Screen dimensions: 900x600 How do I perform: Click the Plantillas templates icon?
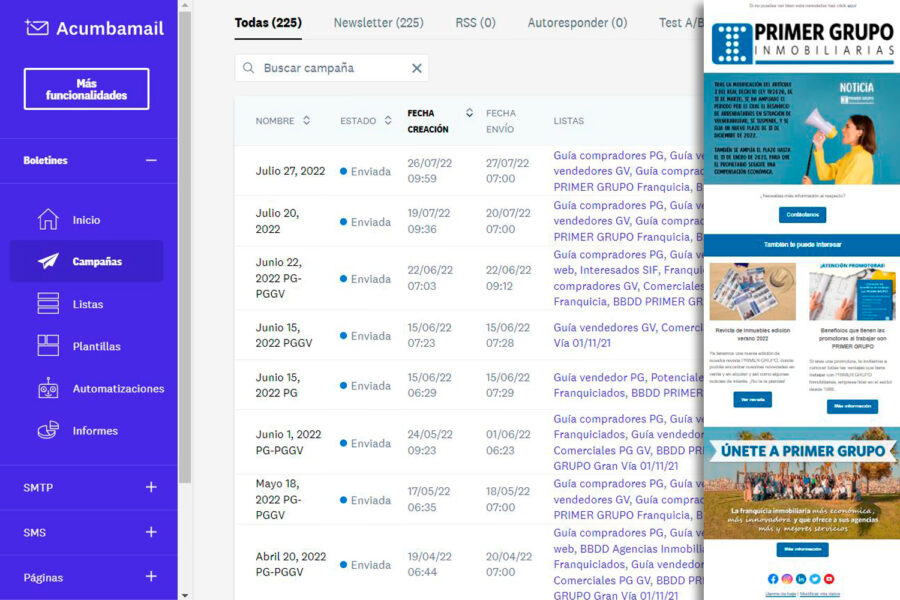pyautogui.click(x=48, y=345)
